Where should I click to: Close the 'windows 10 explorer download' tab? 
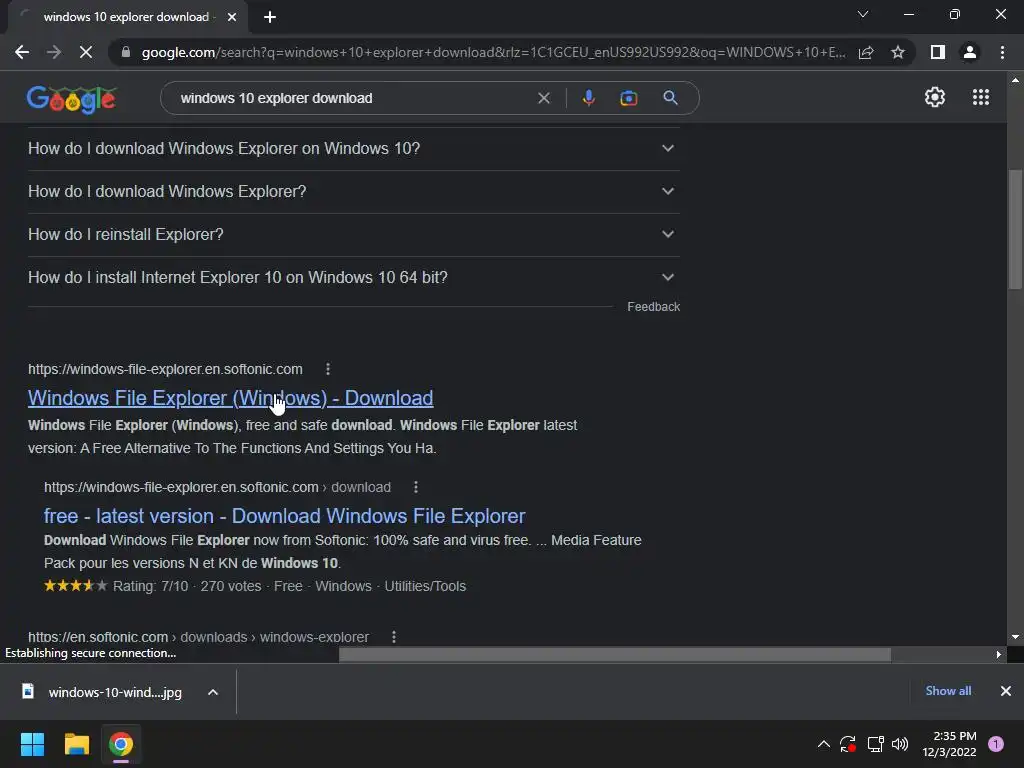tap(232, 17)
